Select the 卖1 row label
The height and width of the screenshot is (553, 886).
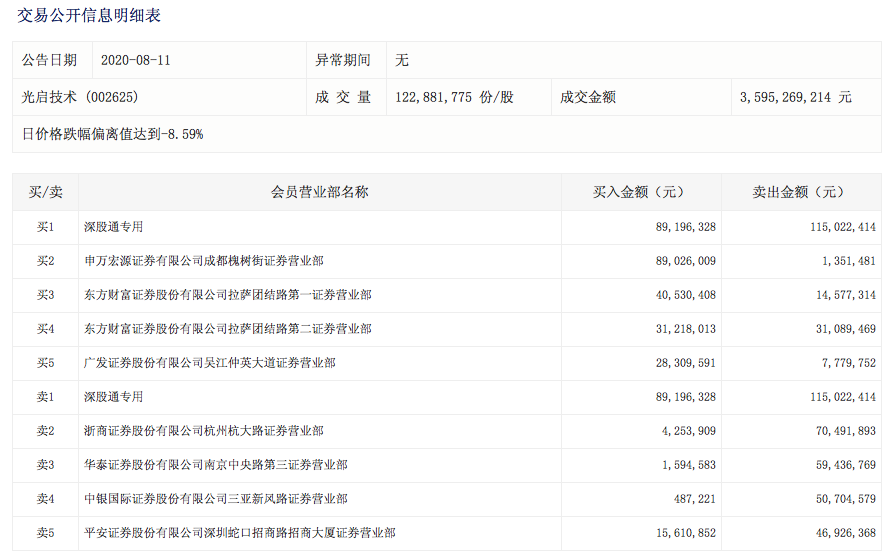pyautogui.click(x=46, y=397)
